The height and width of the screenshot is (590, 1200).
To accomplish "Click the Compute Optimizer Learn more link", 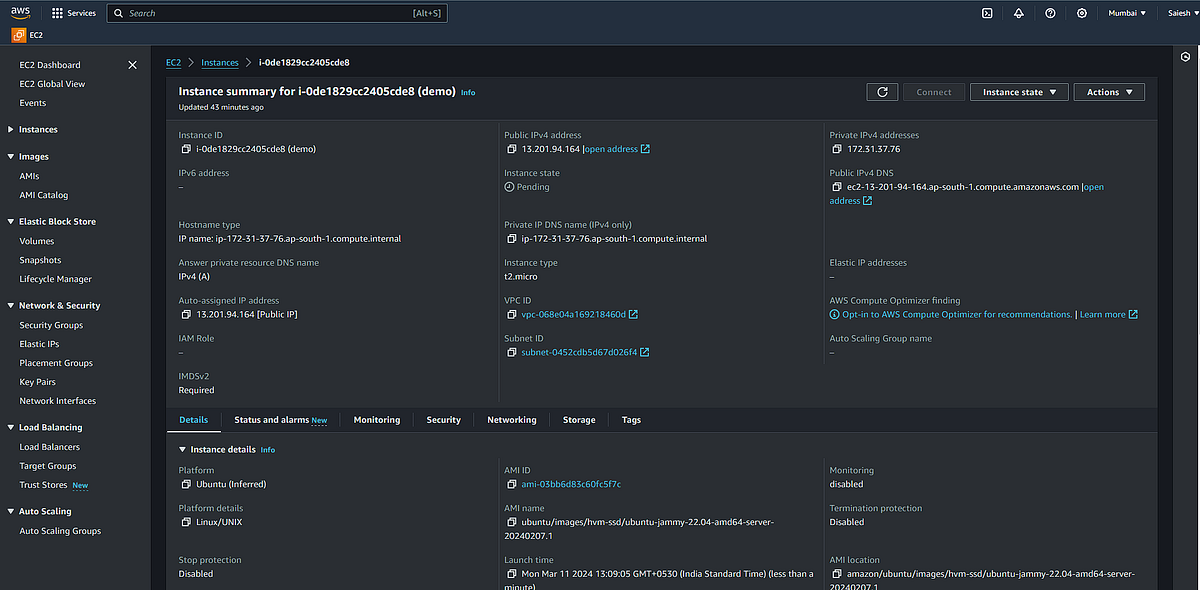I will tap(1102, 314).
